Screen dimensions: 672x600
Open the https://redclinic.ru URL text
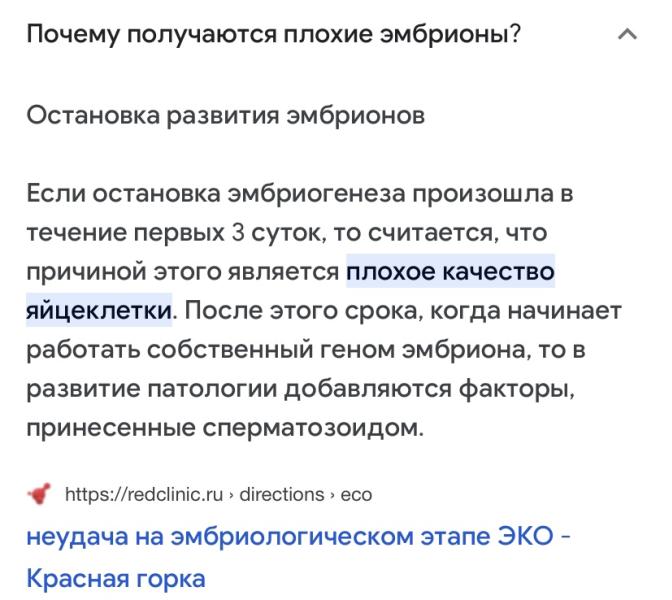click(x=144, y=495)
